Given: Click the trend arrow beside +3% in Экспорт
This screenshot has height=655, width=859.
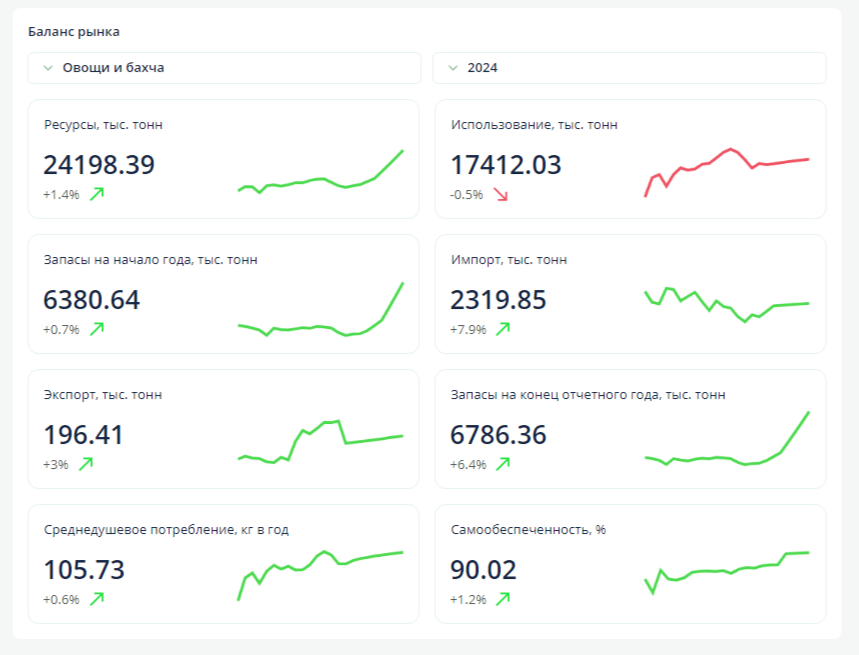Looking at the screenshot, I should pos(86,464).
